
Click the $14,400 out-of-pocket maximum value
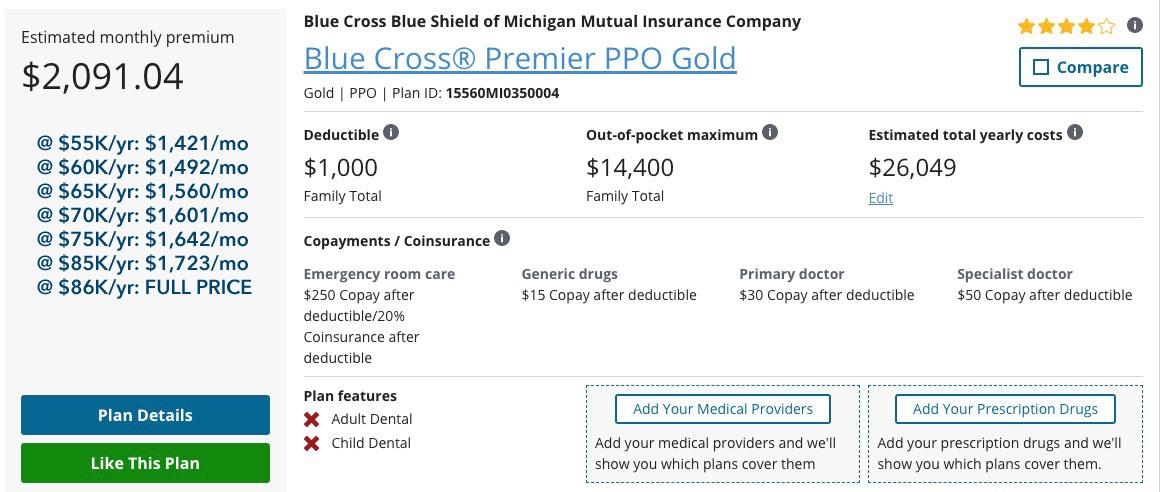click(x=630, y=167)
